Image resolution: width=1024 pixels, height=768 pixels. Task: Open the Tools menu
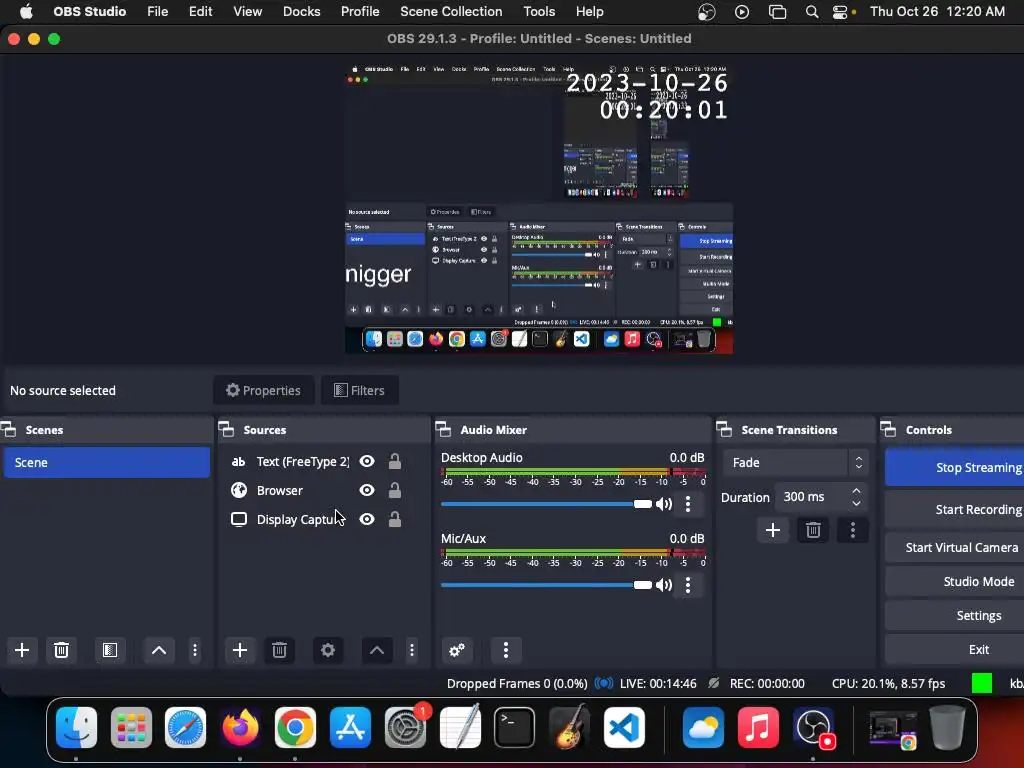tap(539, 12)
